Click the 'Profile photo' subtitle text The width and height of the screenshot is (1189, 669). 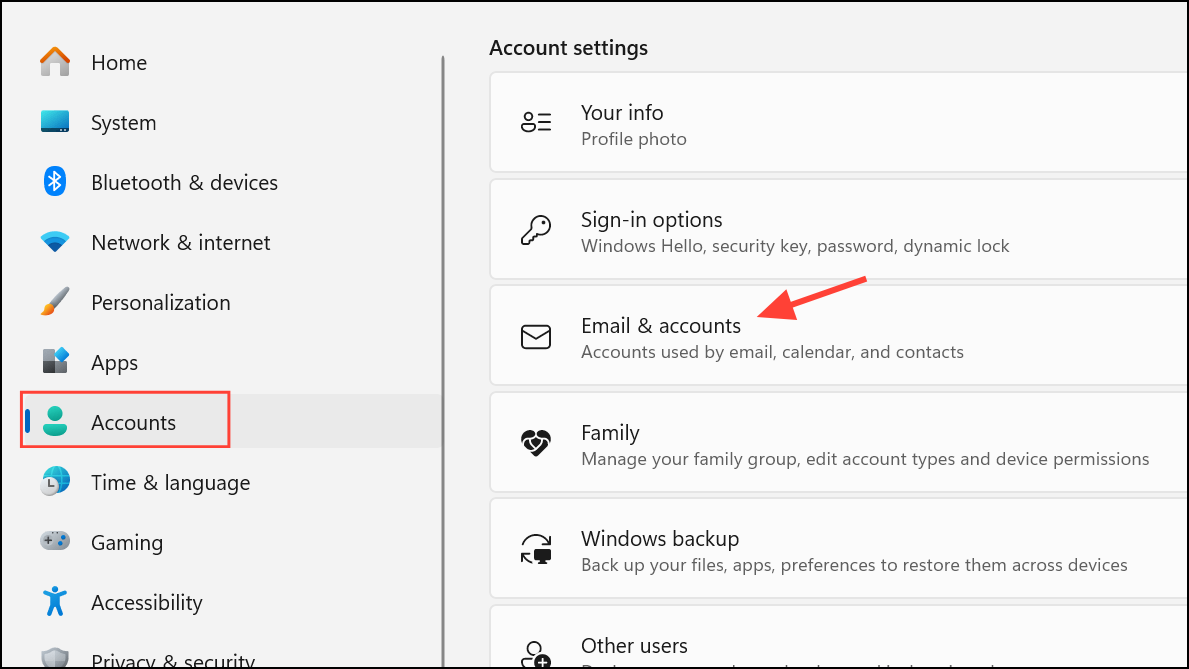coord(634,139)
